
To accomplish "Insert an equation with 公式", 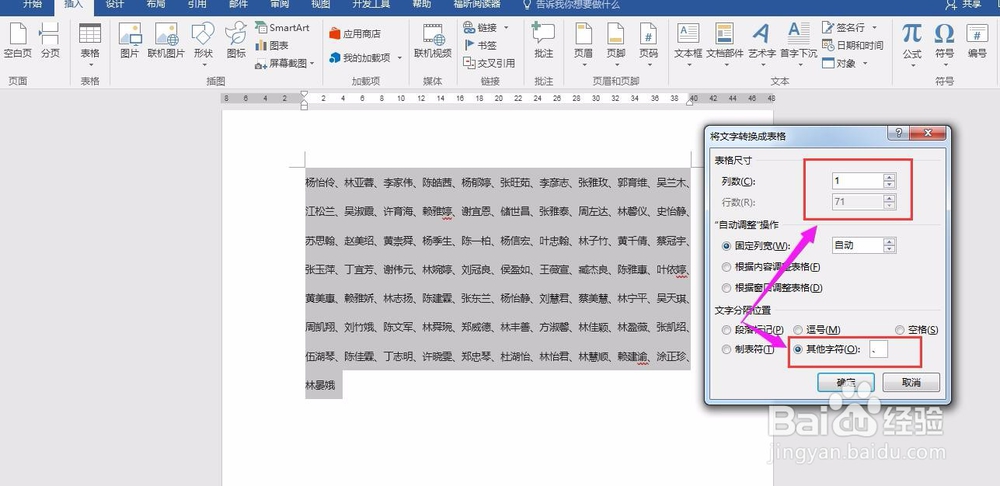I will tap(912, 45).
